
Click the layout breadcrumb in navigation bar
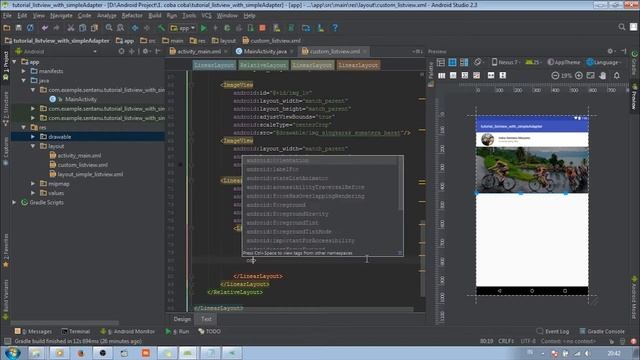click(224, 41)
